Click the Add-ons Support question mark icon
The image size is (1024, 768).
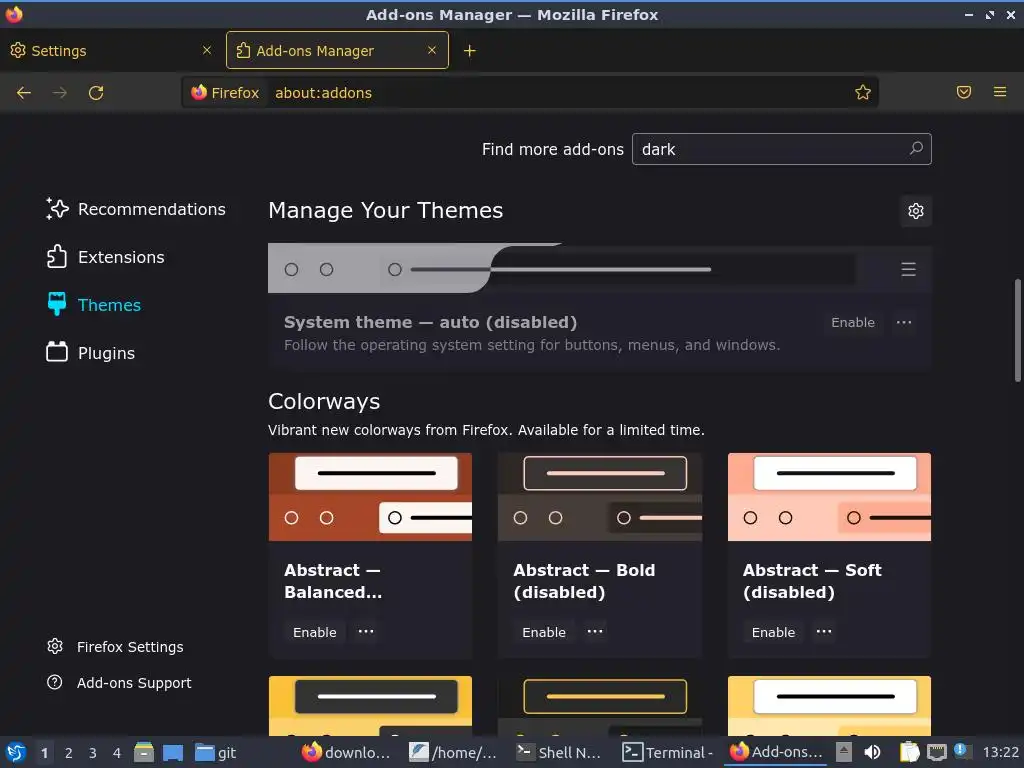coord(55,682)
